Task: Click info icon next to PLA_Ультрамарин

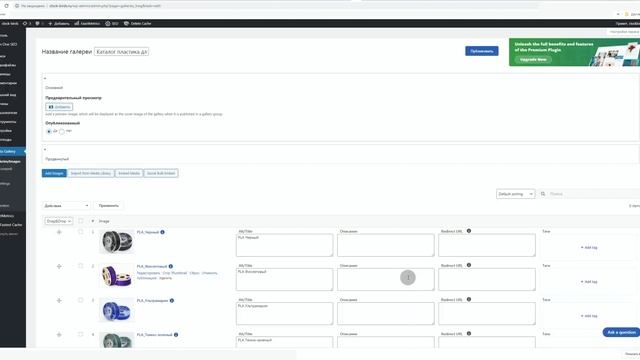Action: point(172,300)
